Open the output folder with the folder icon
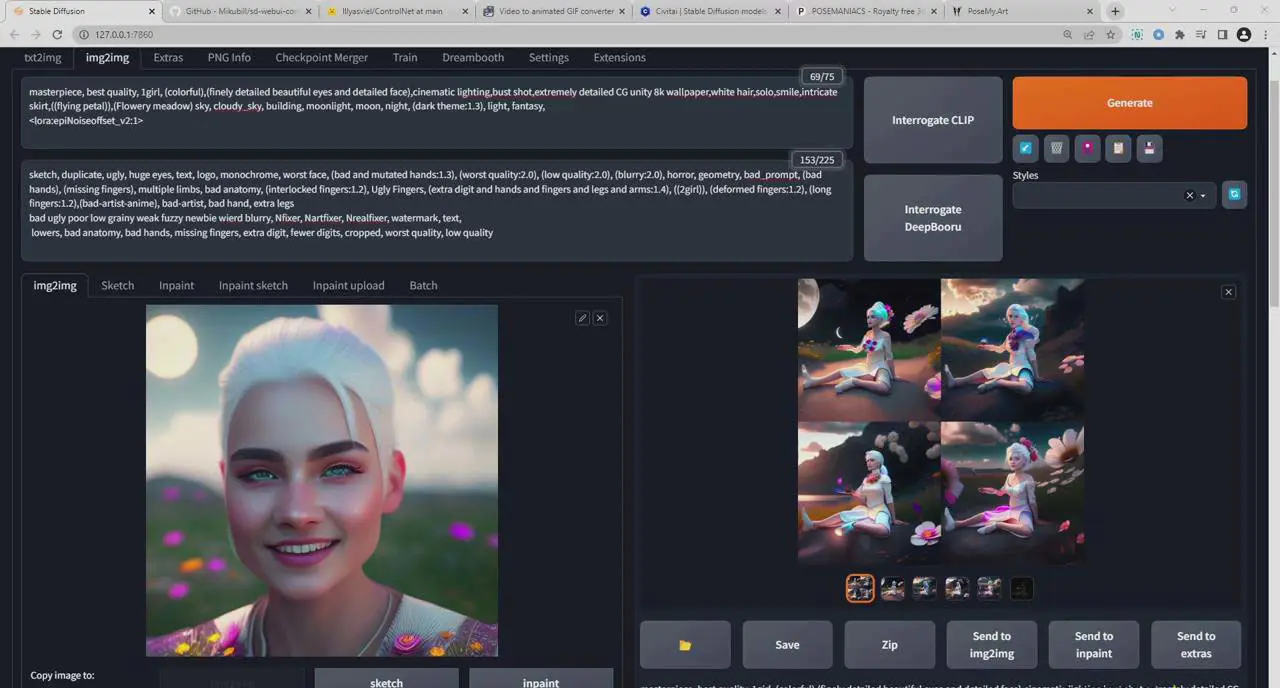 tap(685, 645)
